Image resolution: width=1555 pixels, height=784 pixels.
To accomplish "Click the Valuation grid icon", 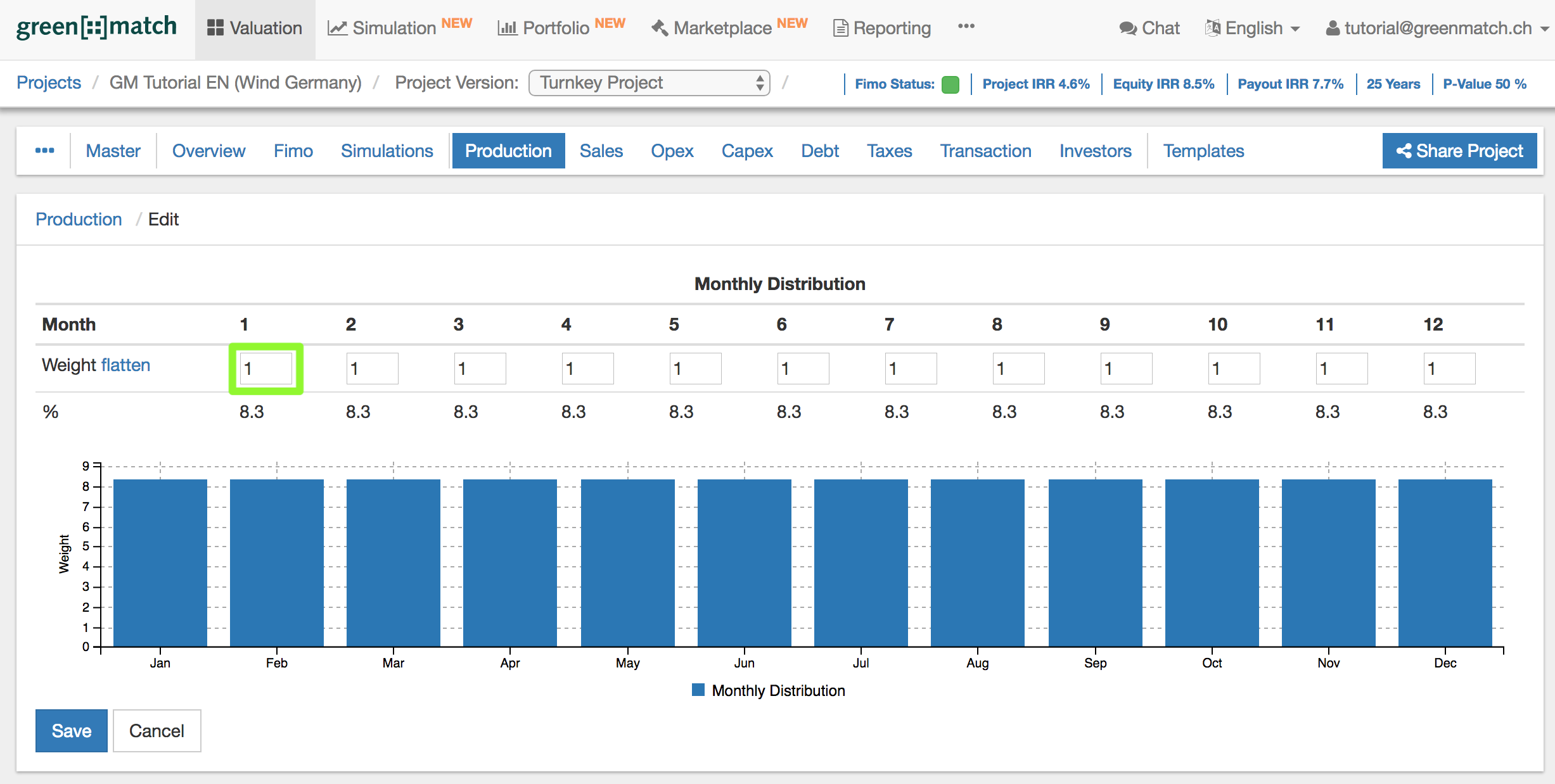I will [x=215, y=28].
